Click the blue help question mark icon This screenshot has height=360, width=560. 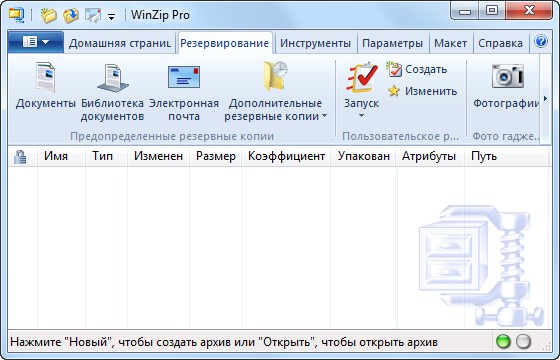click(541, 41)
